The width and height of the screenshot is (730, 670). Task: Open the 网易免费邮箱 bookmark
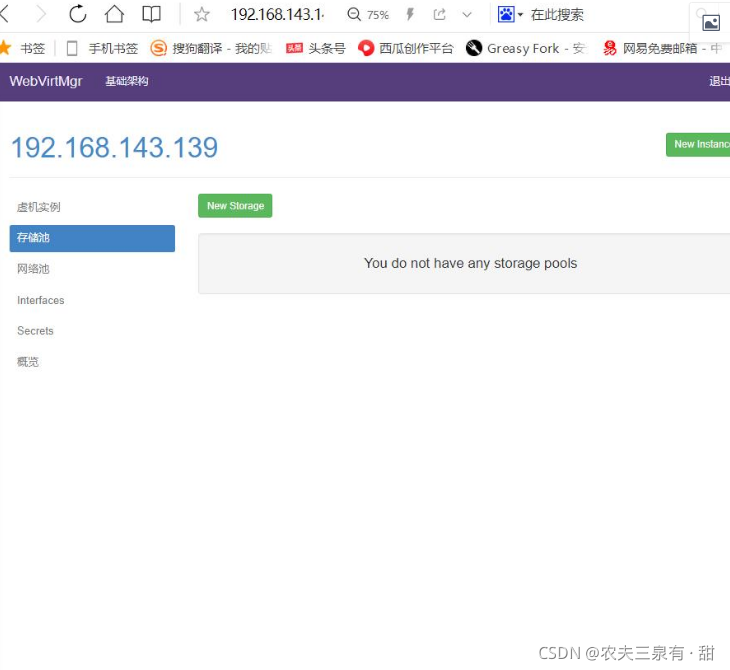click(x=662, y=48)
